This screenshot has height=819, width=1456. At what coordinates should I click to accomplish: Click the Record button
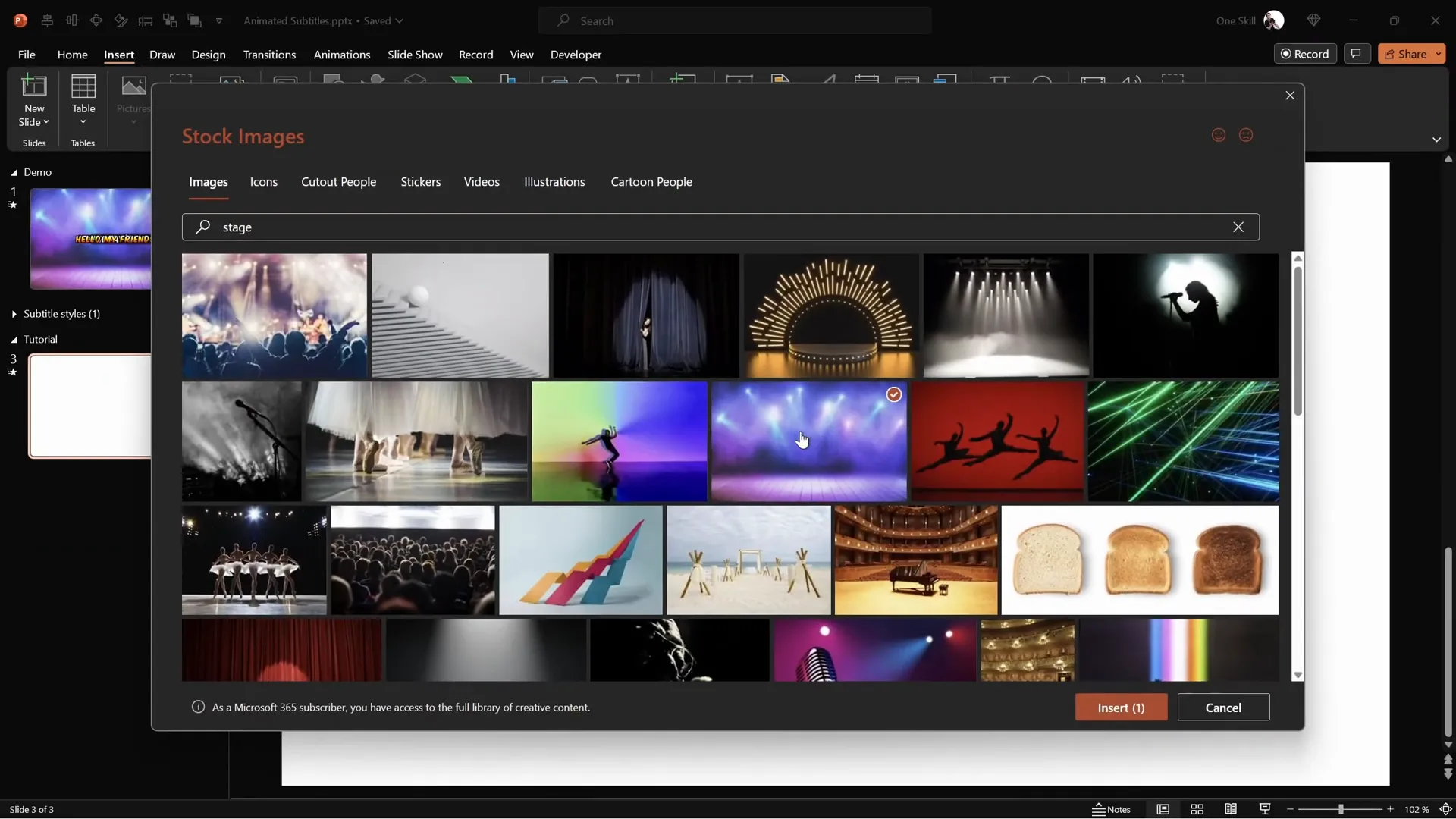pos(1305,54)
